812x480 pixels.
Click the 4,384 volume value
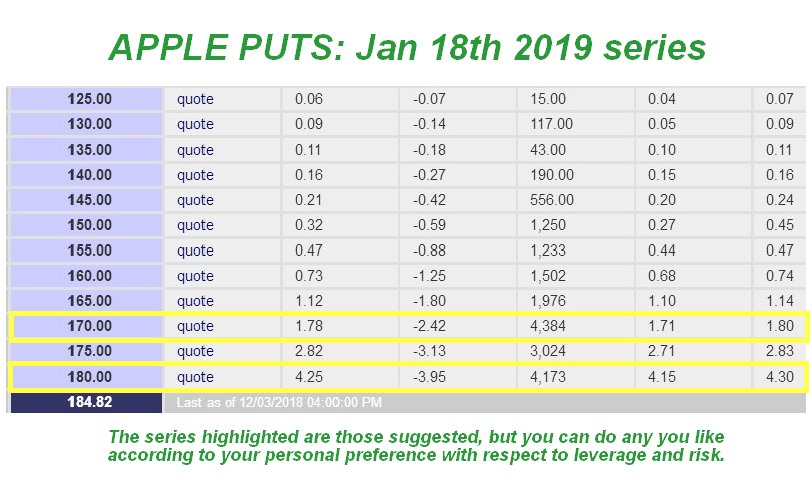pyautogui.click(x=553, y=326)
